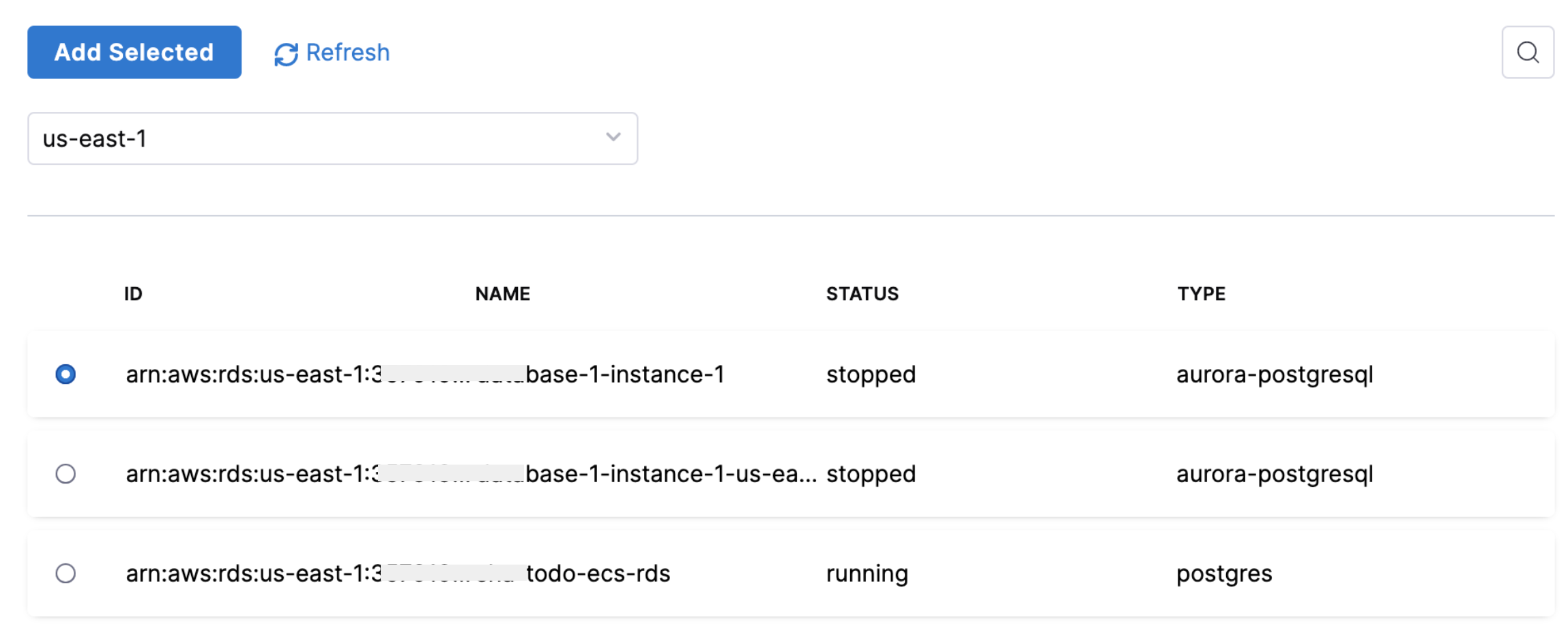Click the base-1-instance-1-us-ea... truncated name
Screen dimensions: 1568x637
pos(670,474)
